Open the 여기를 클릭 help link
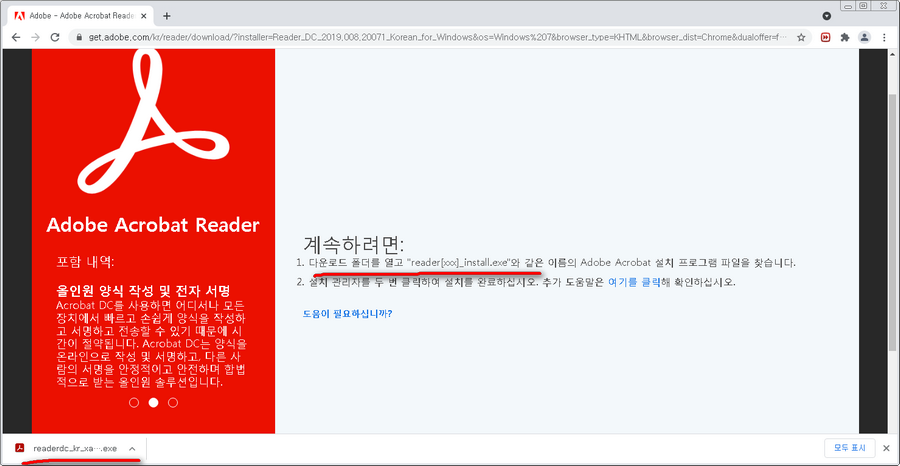This screenshot has width=900, height=466. (634, 282)
